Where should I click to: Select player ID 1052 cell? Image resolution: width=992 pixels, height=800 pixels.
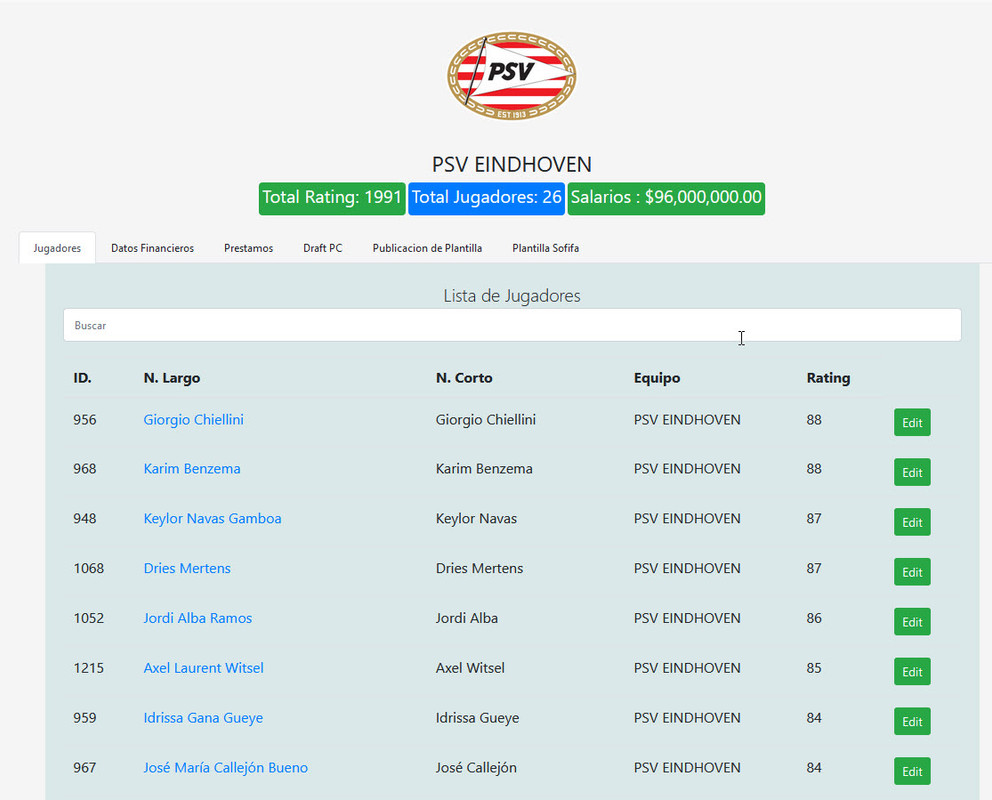(x=89, y=618)
